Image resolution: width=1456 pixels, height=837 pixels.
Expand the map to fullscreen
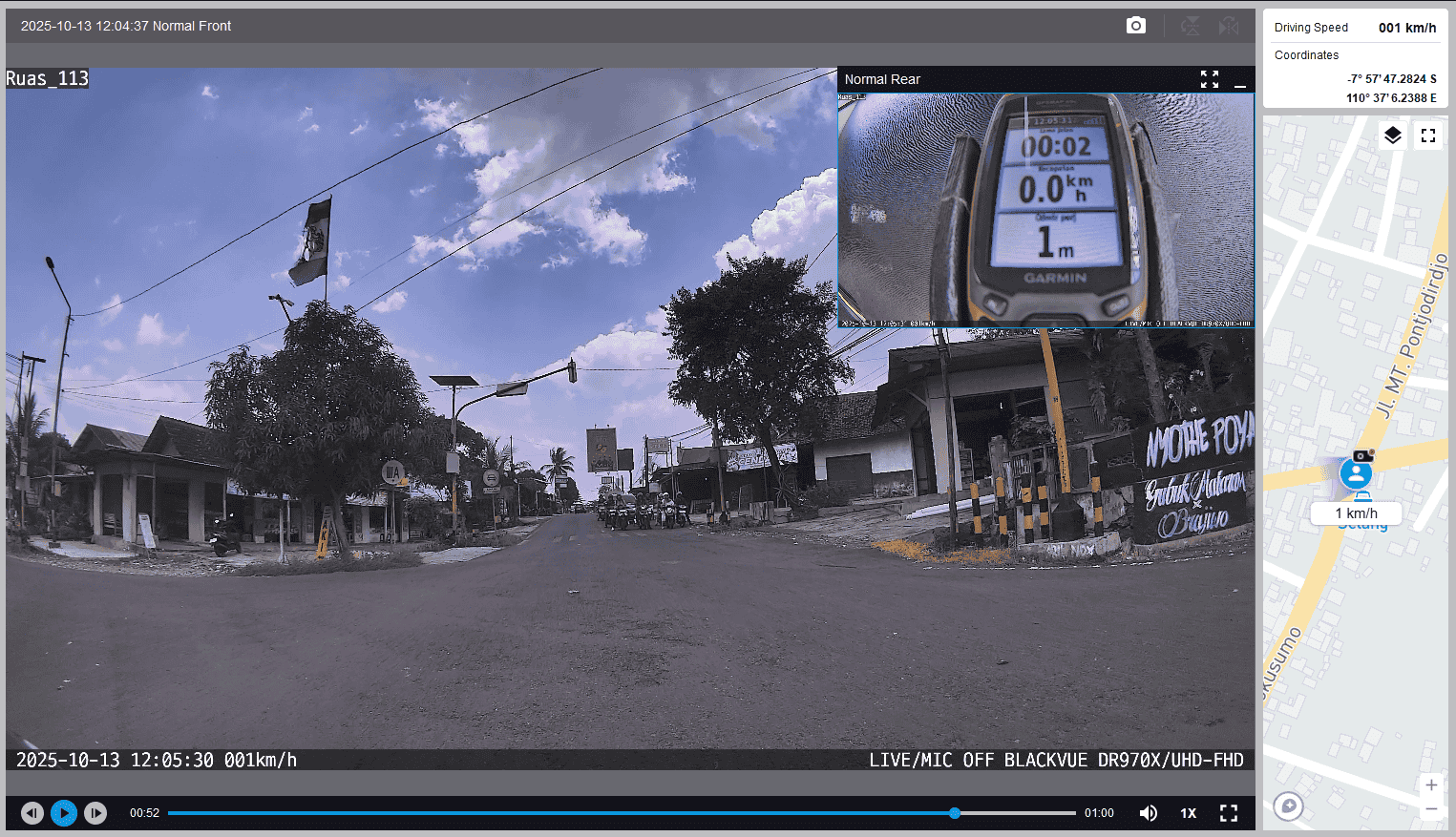[1427, 136]
